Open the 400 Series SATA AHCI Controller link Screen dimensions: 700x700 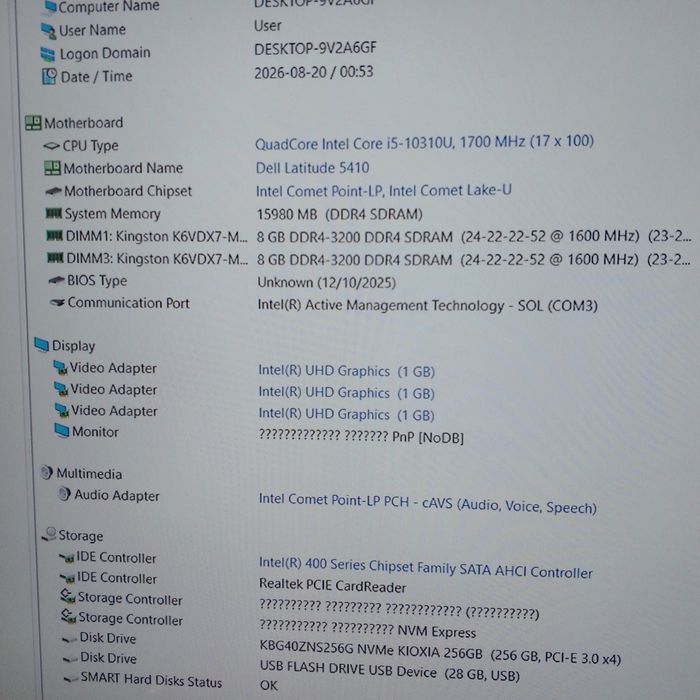click(x=425, y=567)
